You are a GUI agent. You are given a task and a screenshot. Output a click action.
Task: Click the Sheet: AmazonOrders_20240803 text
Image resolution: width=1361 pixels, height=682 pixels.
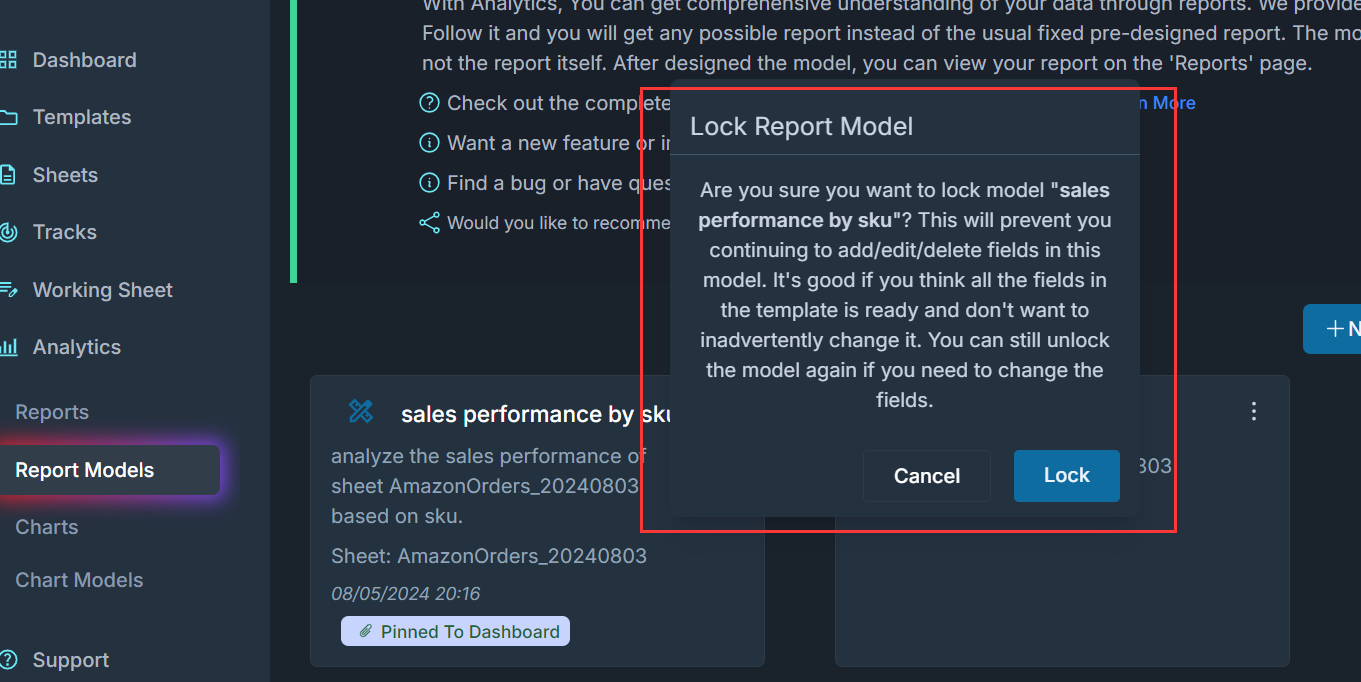[489, 556]
